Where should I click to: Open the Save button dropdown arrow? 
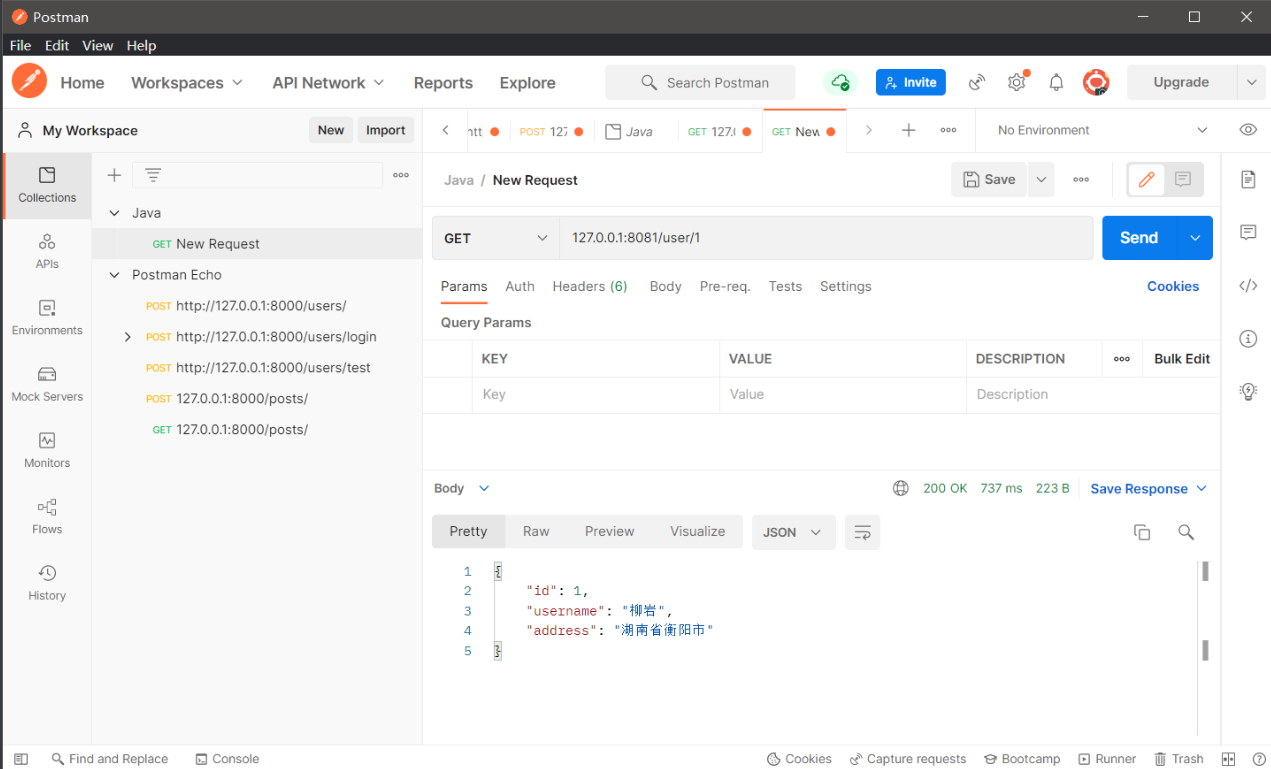[1041, 180]
